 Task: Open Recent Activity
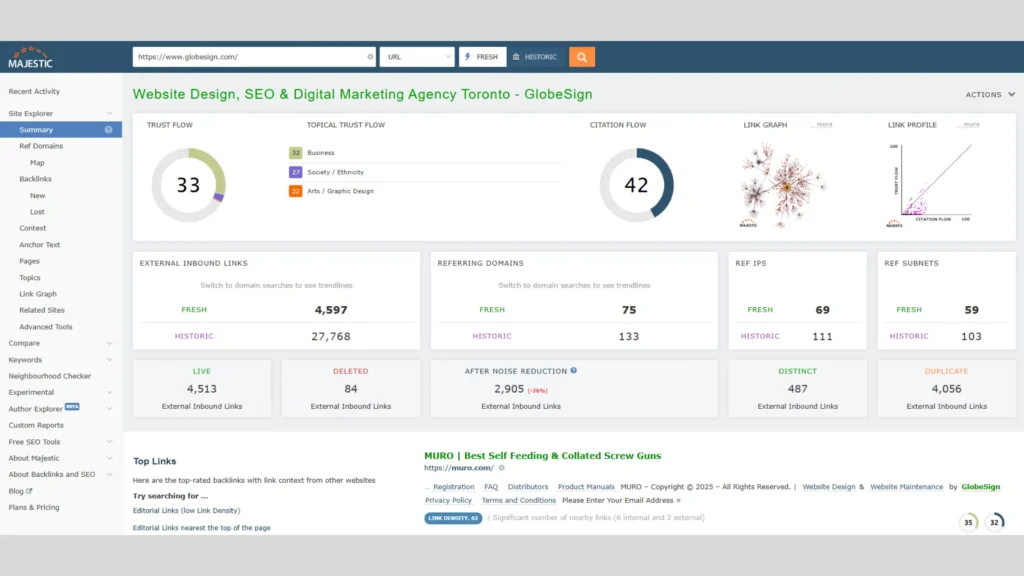[34, 91]
